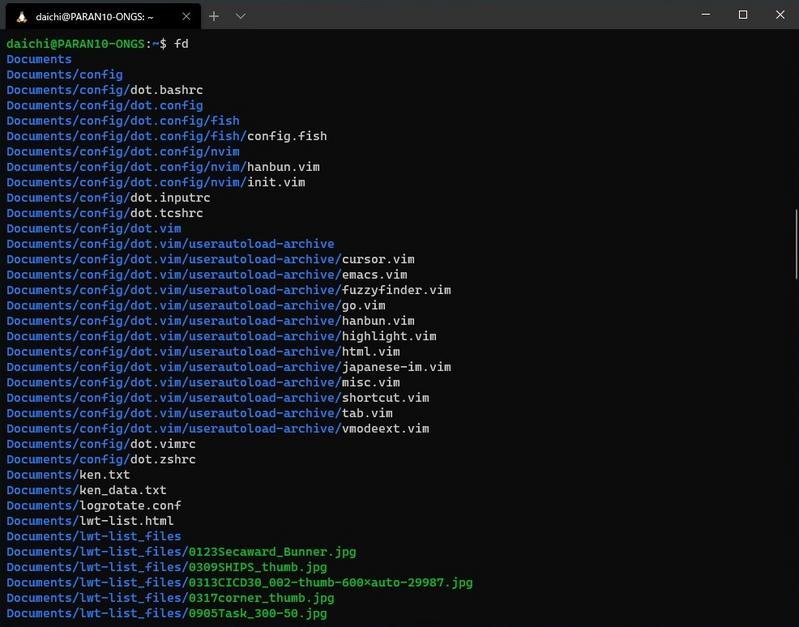Click '0313CICD30_002-thumb-600xauto-29987.jpg' file name

[x=331, y=583]
